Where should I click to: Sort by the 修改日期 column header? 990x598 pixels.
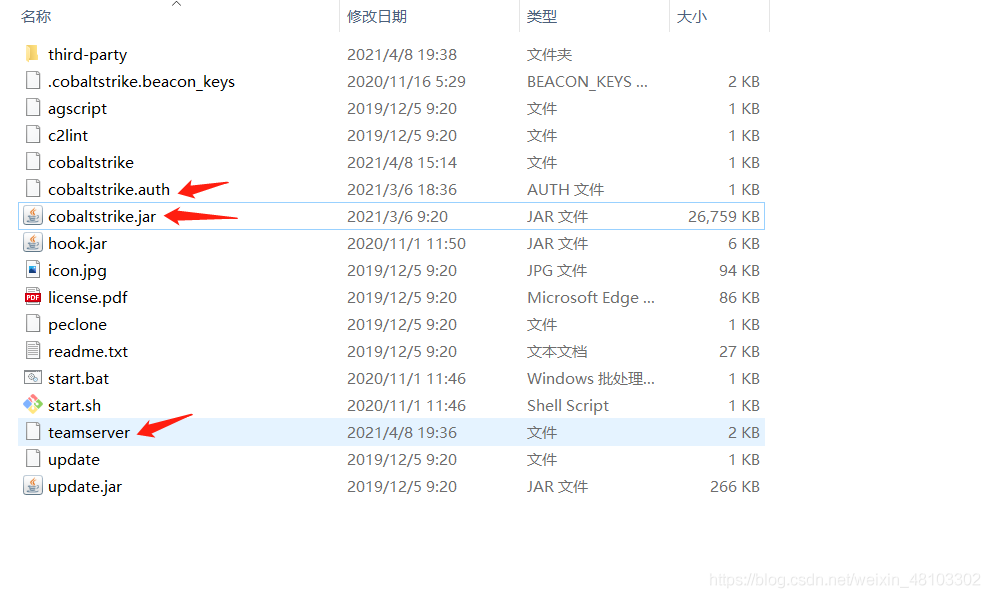377,16
